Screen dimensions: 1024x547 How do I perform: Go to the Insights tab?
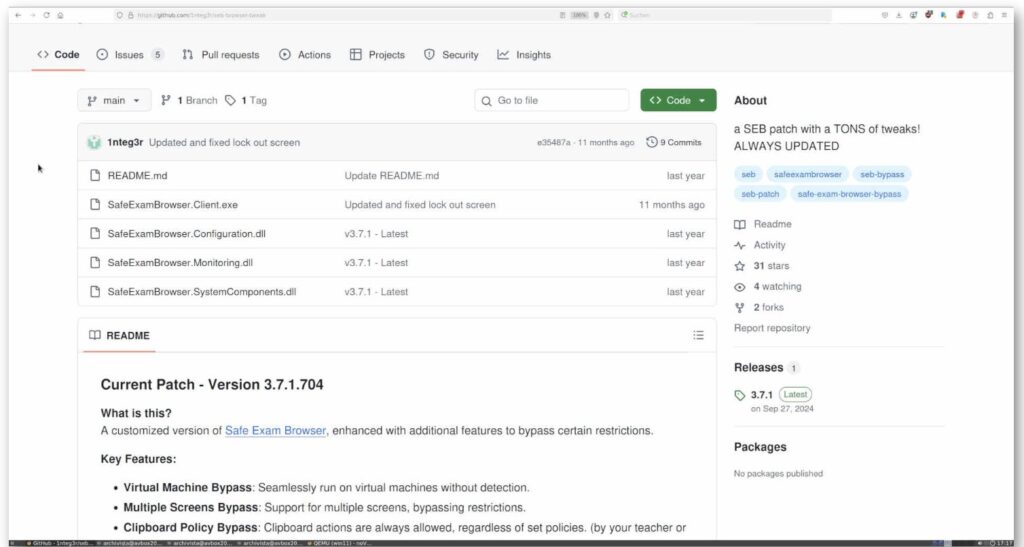[x=524, y=55]
